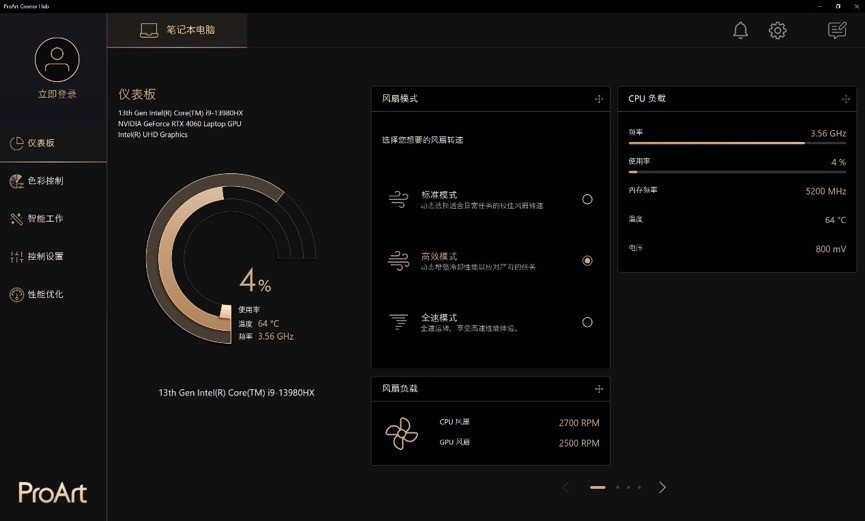
Task: Click the 风扇模式 panel title
Action: [400, 99]
